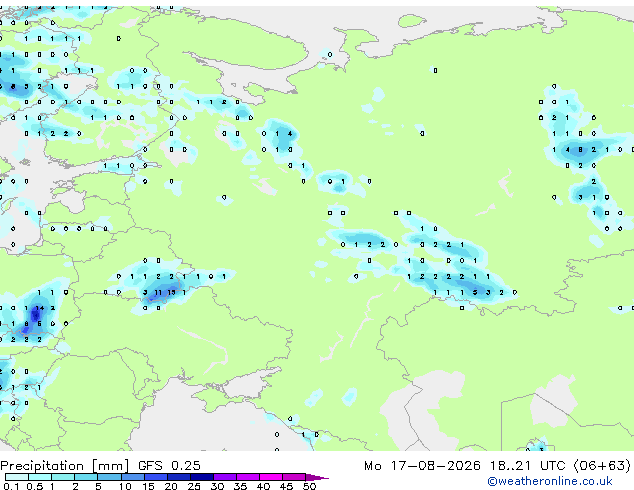Click the 0.5–1 mm legend color swatch
The height and width of the screenshot is (490, 634).
pos(40,477)
